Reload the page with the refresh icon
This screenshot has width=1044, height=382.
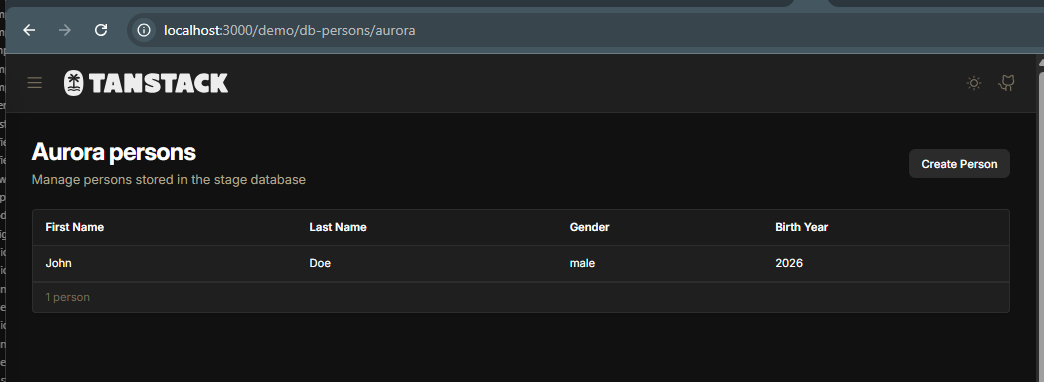tap(101, 30)
